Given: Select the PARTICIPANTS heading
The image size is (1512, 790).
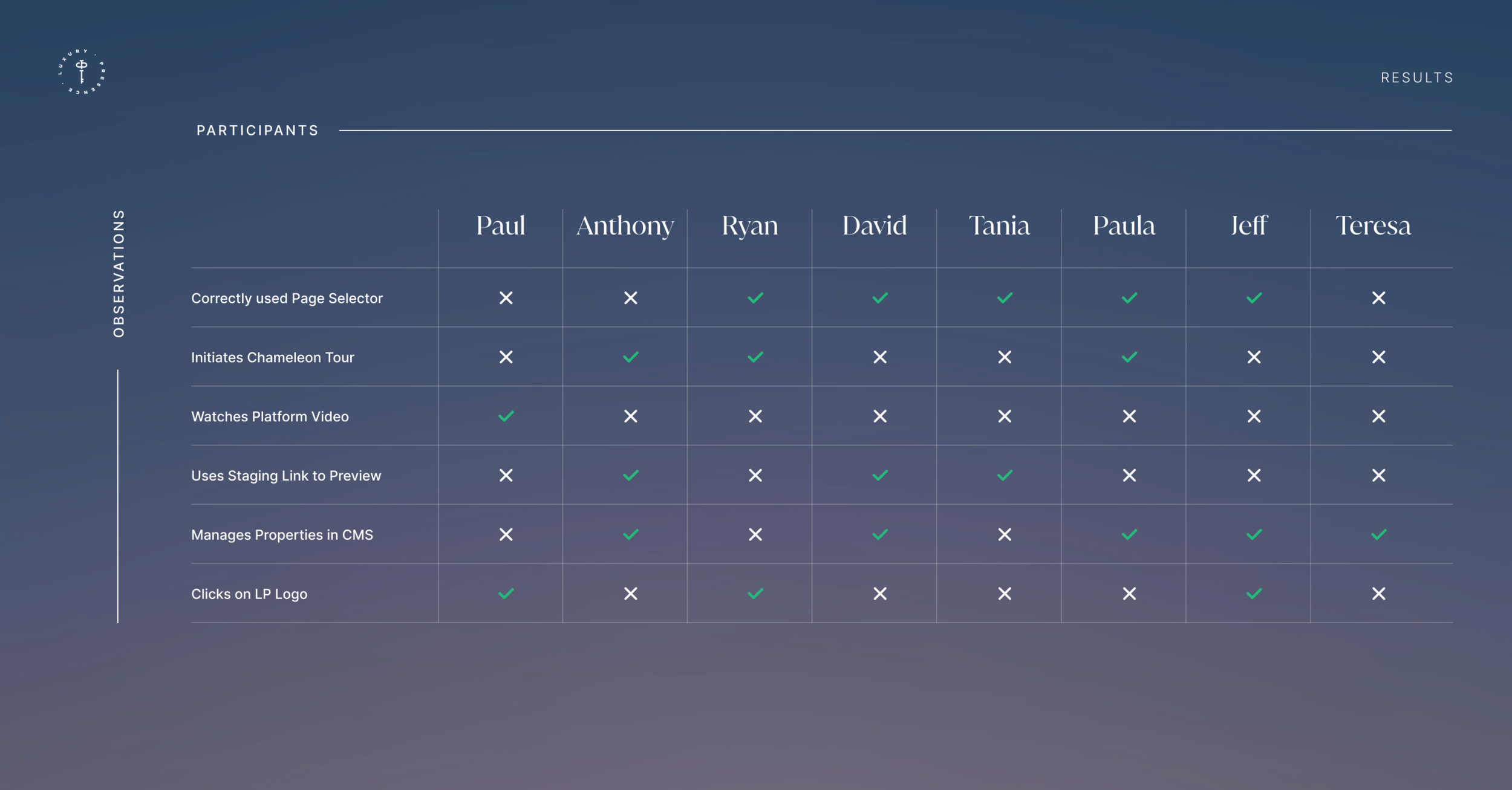Looking at the screenshot, I should (x=258, y=131).
